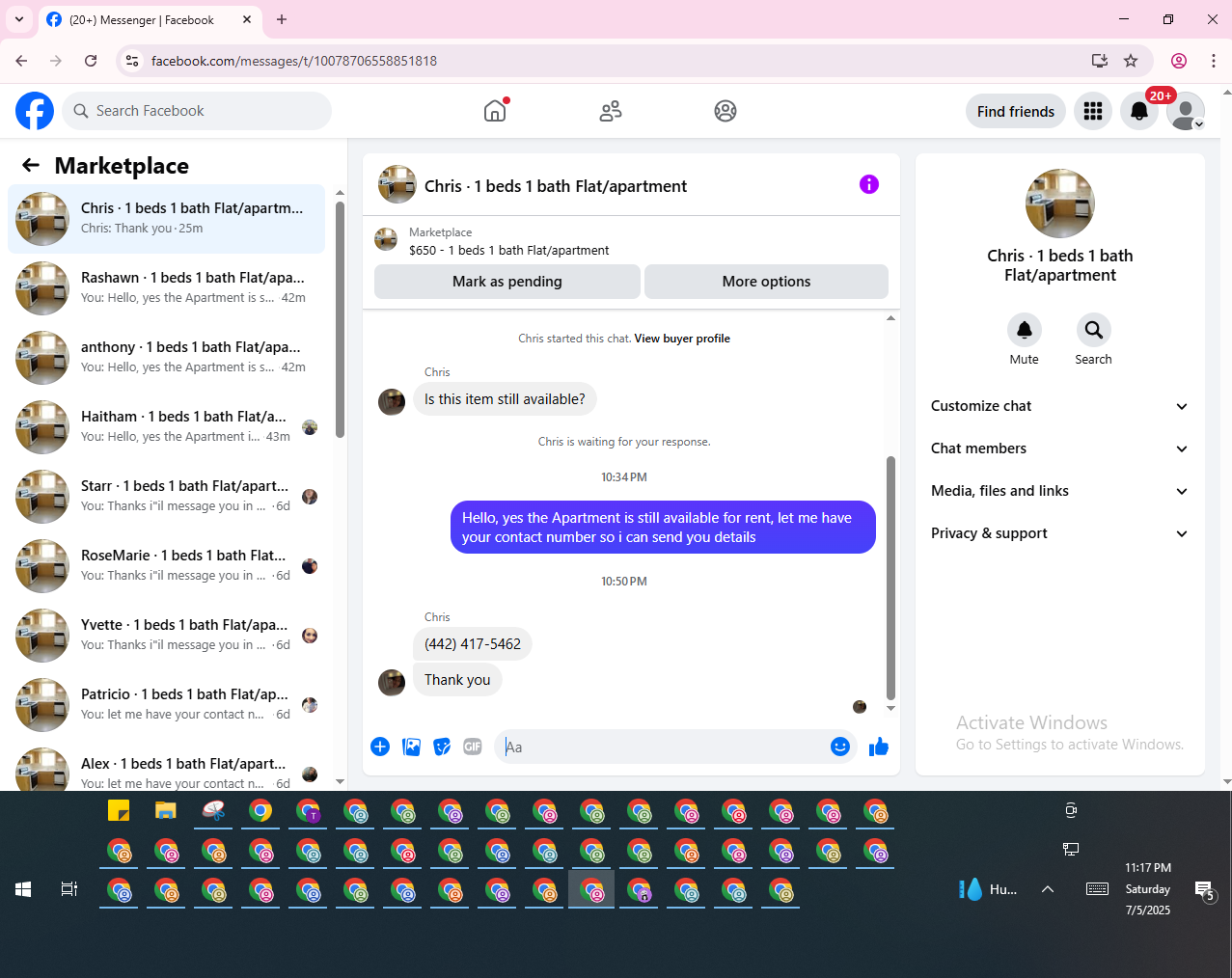
Task: Click the Chrome address bar URL
Action: [x=294, y=61]
